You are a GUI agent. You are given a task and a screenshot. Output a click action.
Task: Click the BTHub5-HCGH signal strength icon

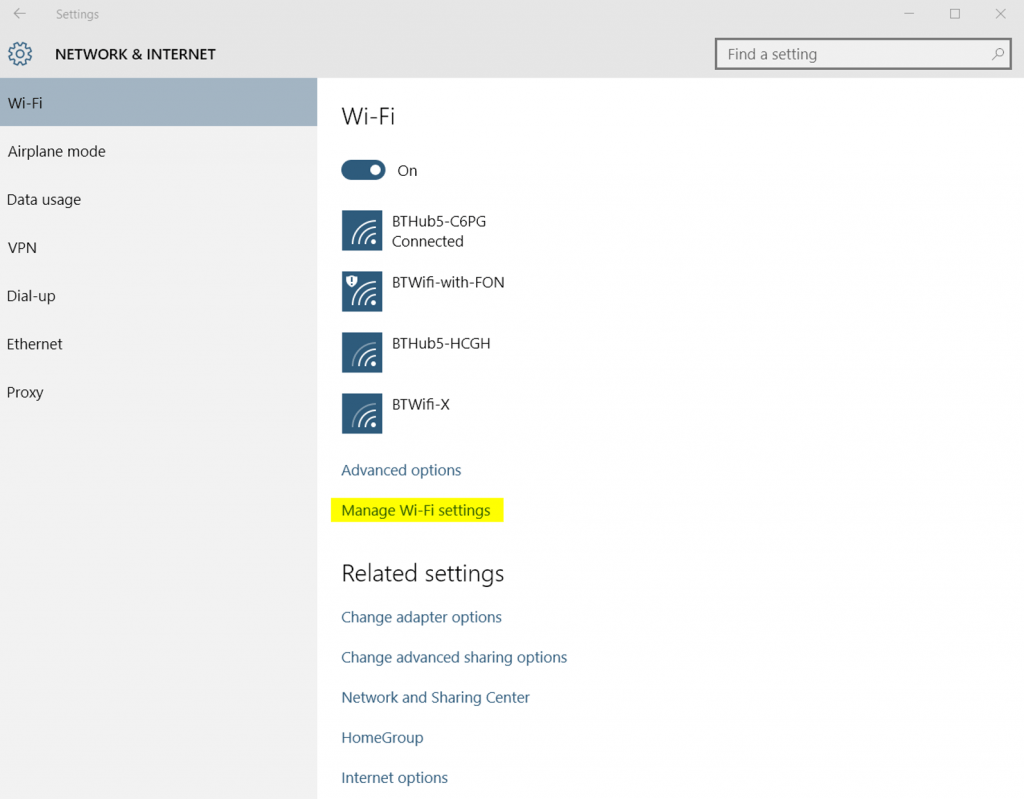tap(361, 352)
